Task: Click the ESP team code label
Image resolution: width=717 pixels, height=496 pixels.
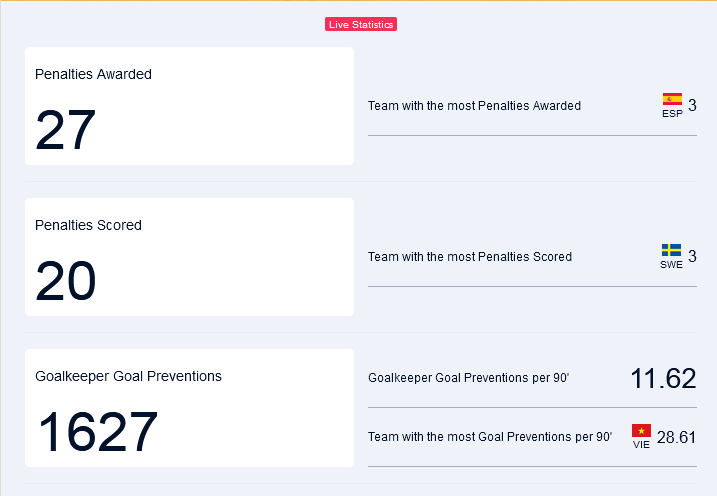Action: tap(672, 113)
